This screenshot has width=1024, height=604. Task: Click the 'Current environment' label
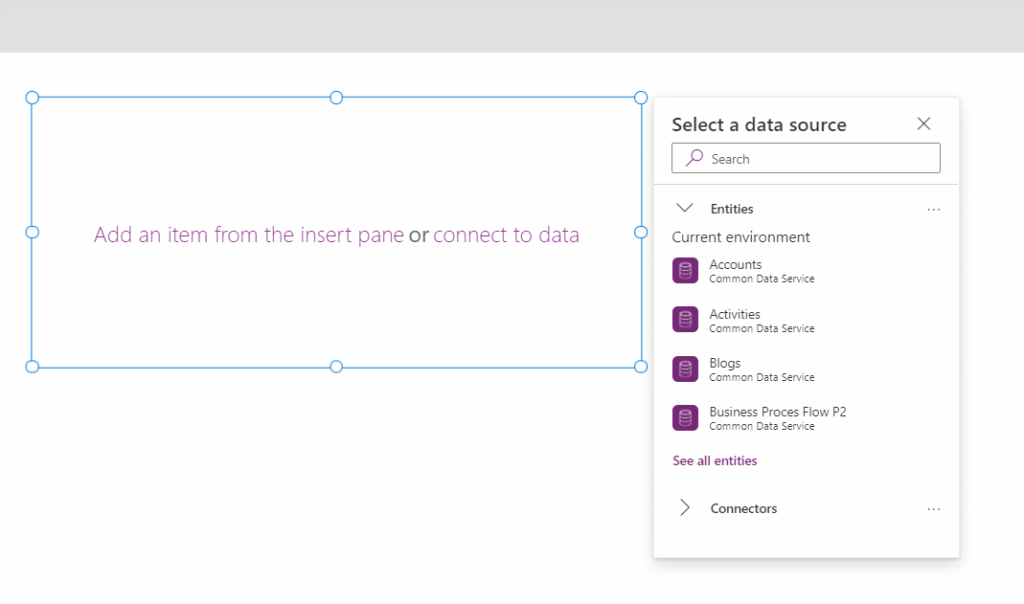pos(741,237)
